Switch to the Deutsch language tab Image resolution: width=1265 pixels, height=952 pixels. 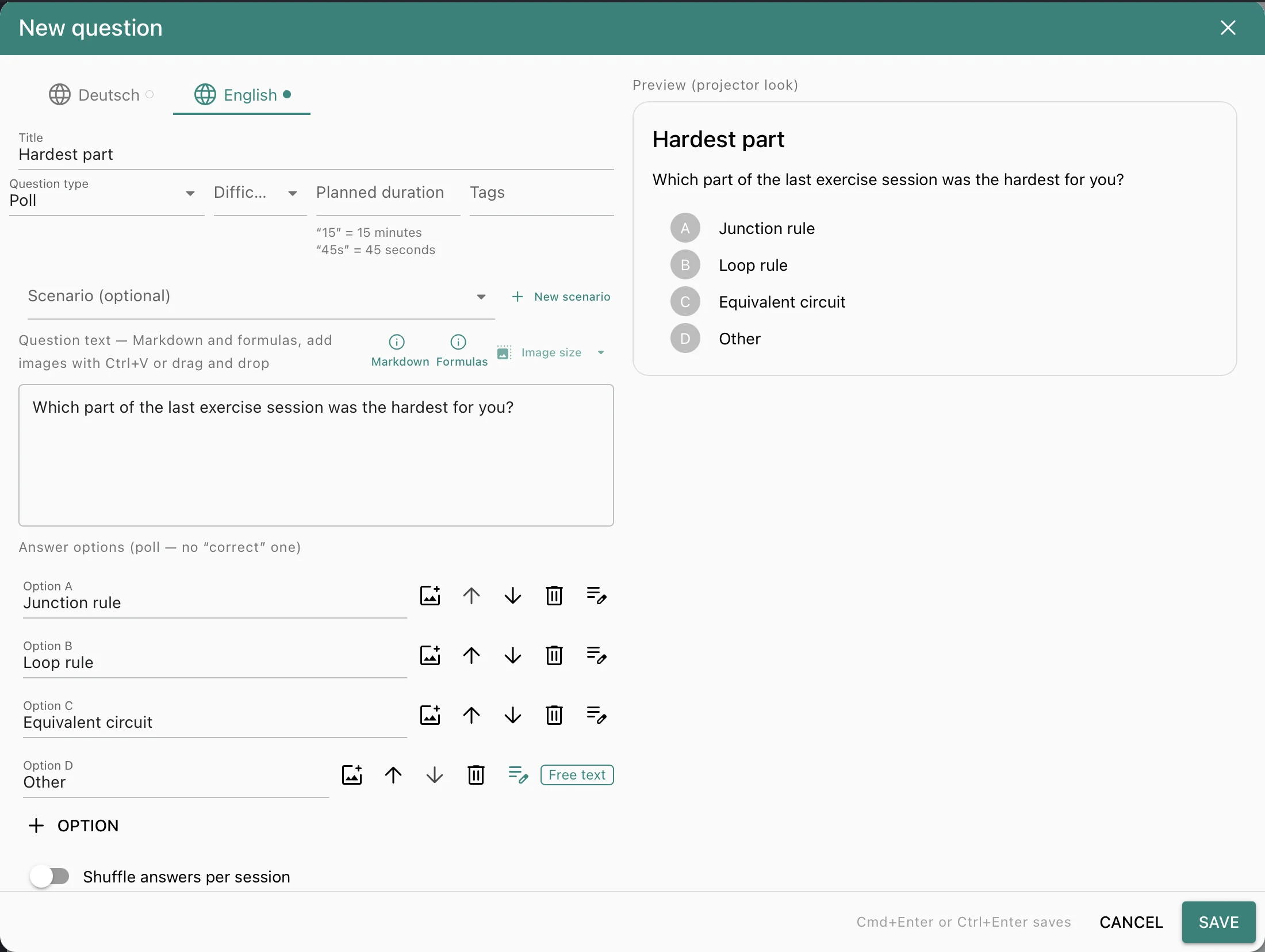101,94
